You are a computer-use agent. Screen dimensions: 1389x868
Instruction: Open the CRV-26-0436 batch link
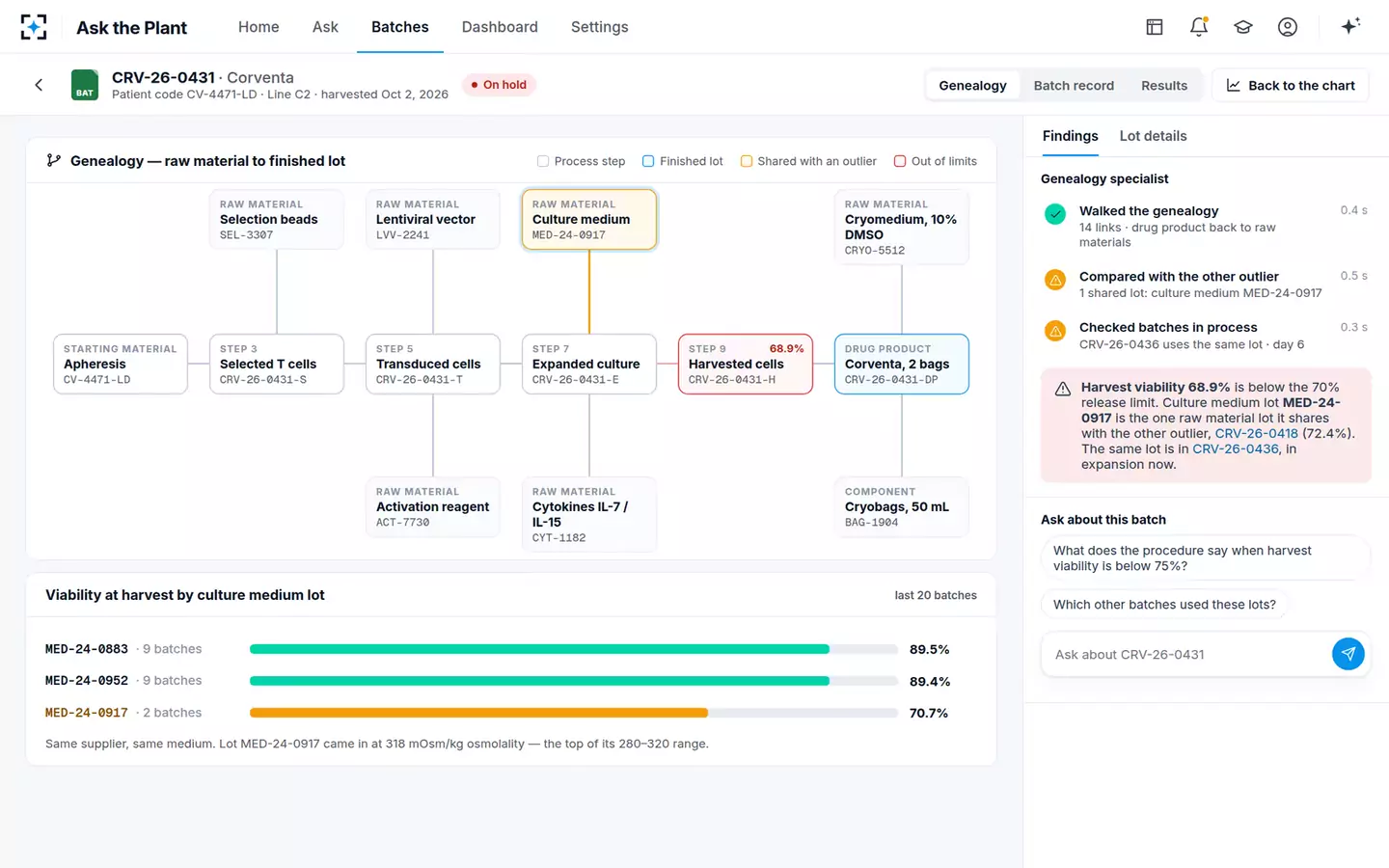[1235, 448]
